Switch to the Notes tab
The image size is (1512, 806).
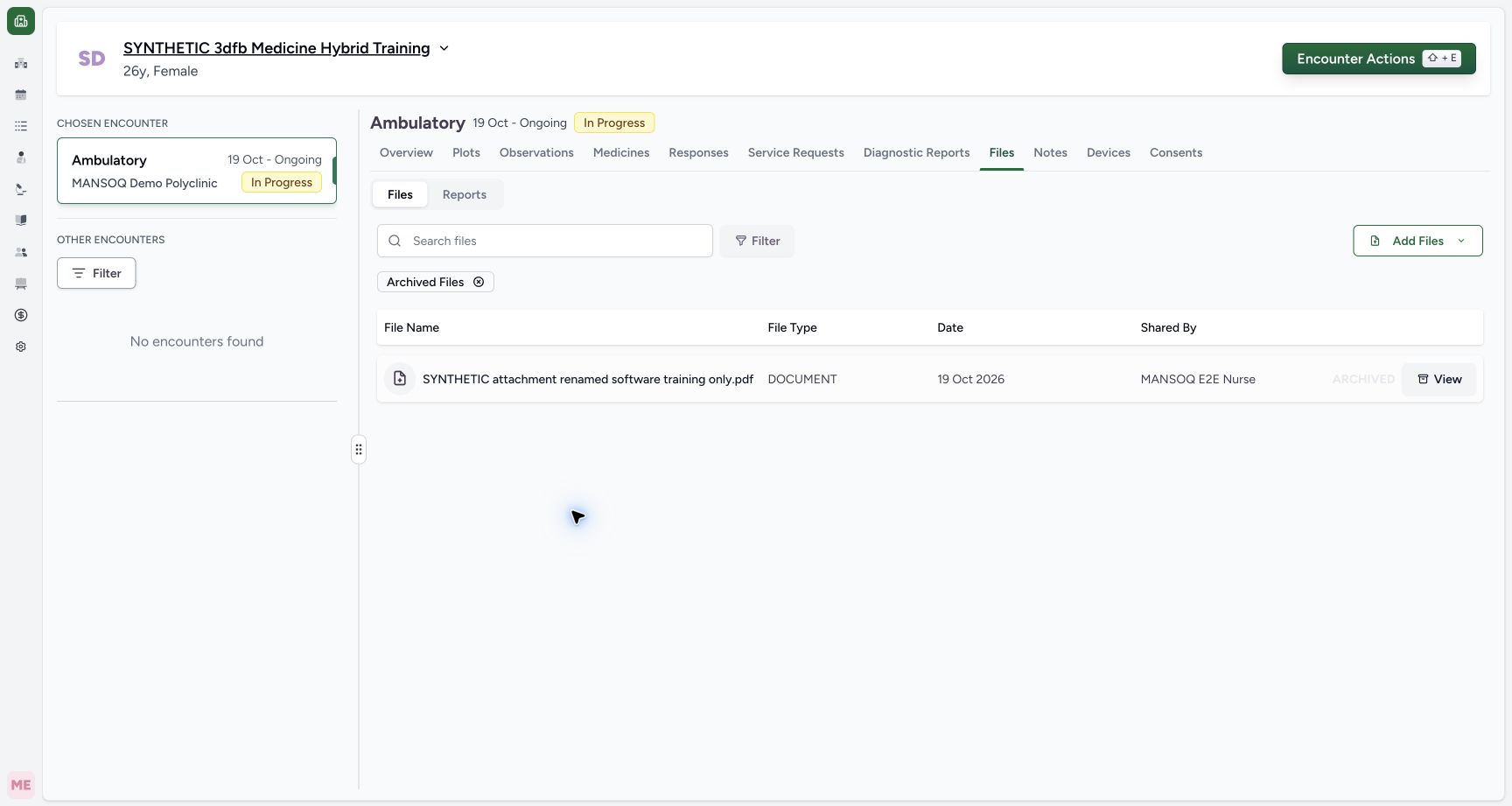1050,152
